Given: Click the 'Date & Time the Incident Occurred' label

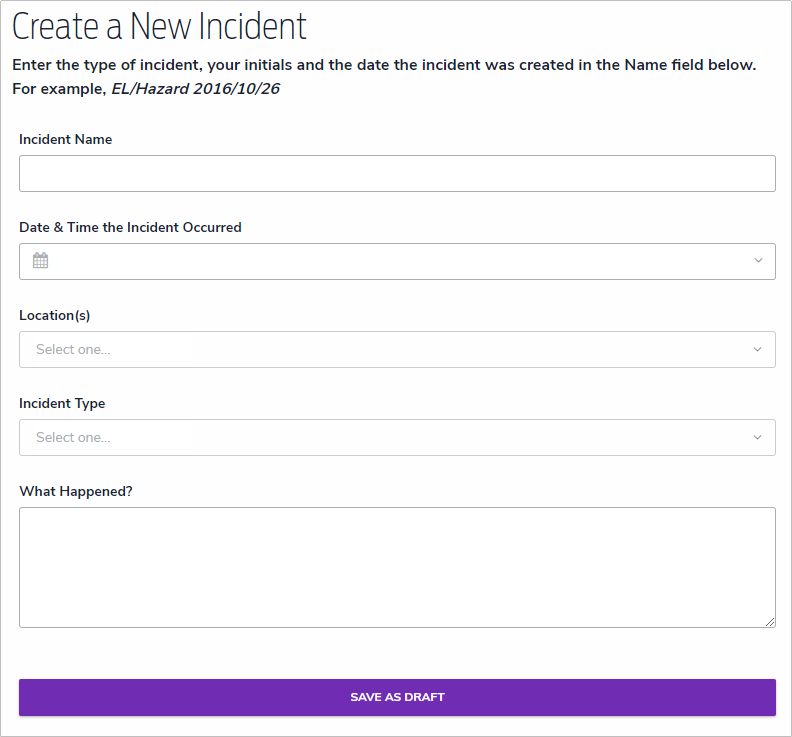Looking at the screenshot, I should 130,227.
